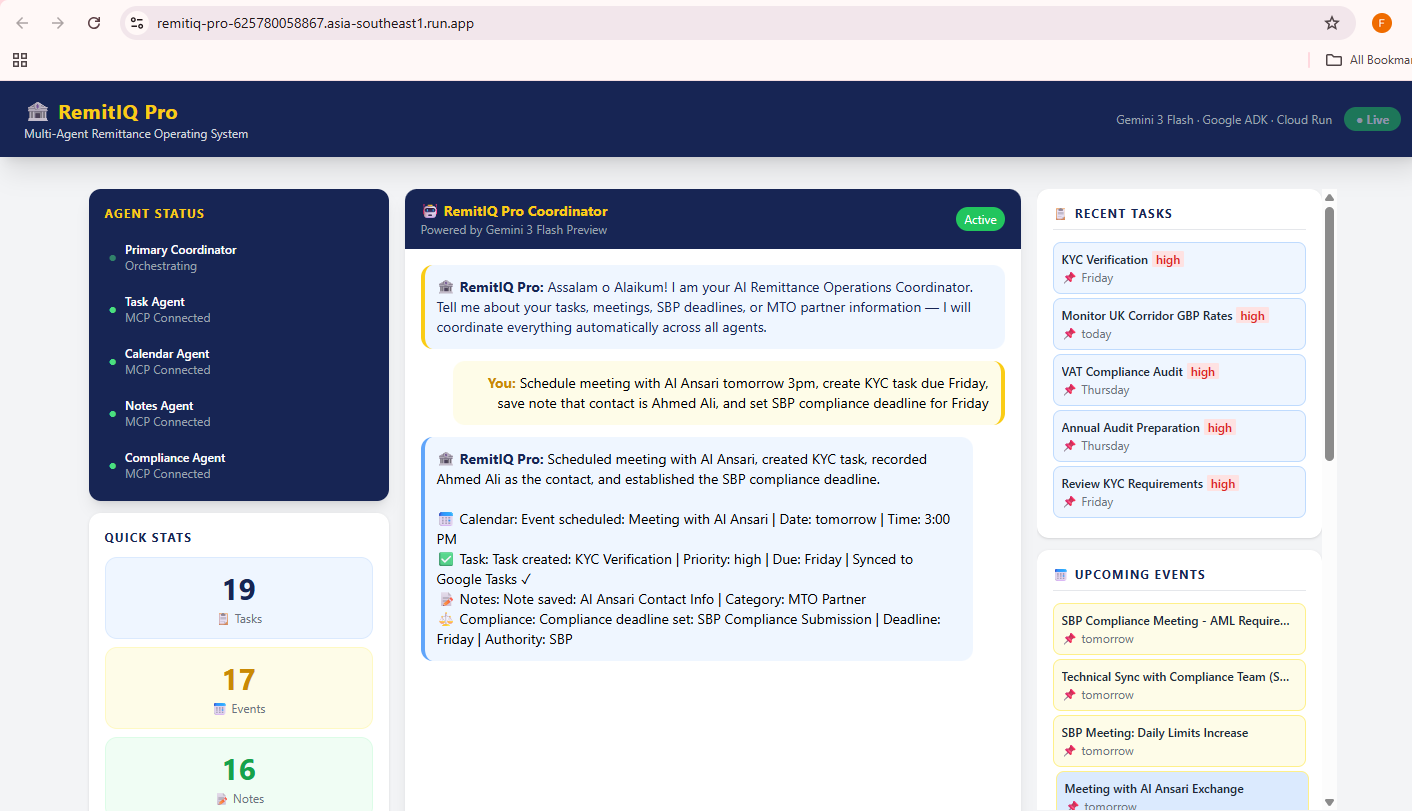1412x811 pixels.
Task: Open the SBP Compliance Meeting - AML event
Action: coord(1179,629)
